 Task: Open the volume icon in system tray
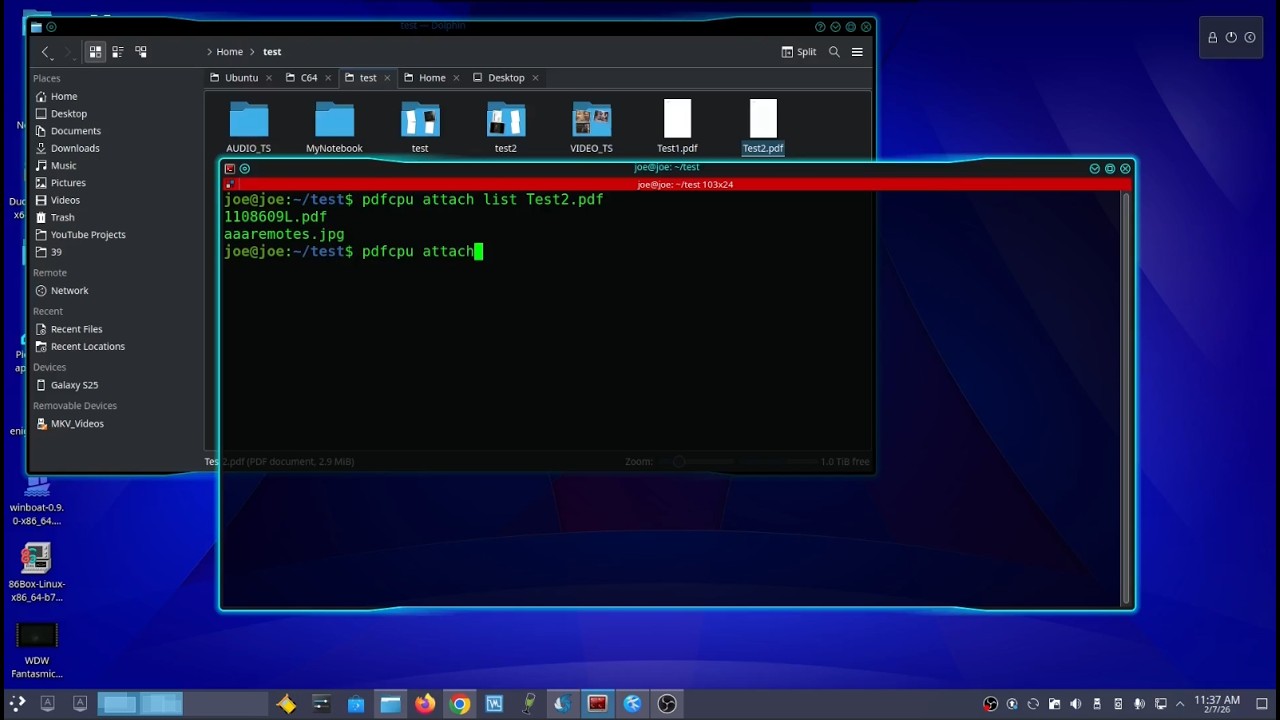[1076, 704]
